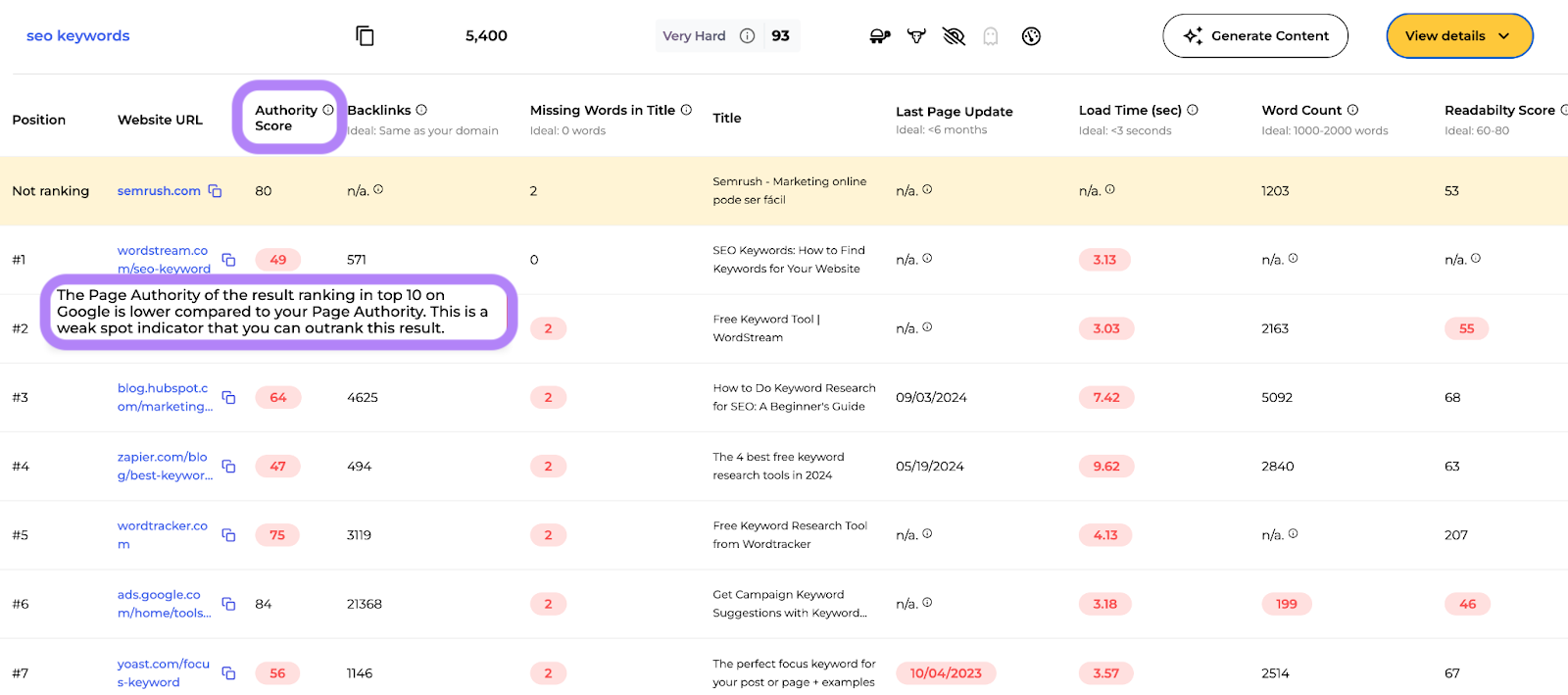Screen dimensions: 1568x695
Task: Click the turtle icon in the top bar
Action: point(879,36)
